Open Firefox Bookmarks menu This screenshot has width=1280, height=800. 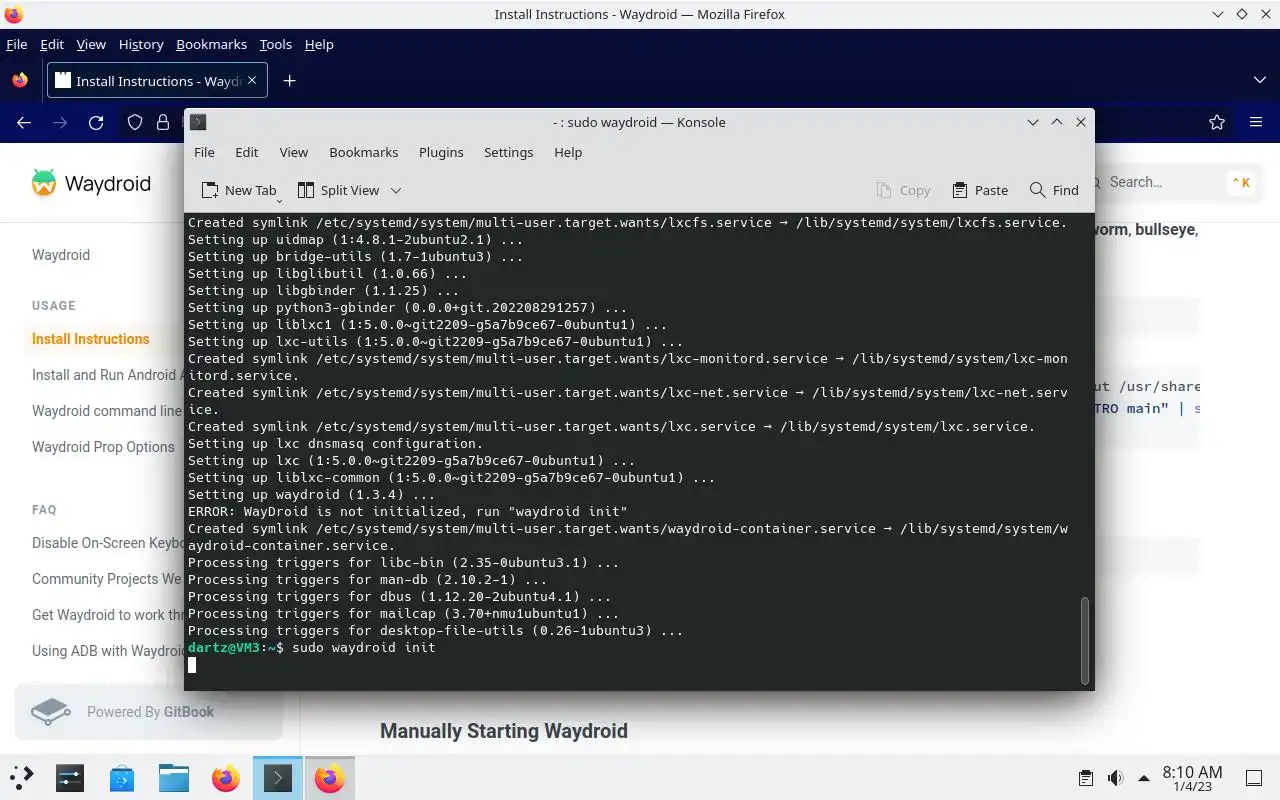tap(211, 44)
